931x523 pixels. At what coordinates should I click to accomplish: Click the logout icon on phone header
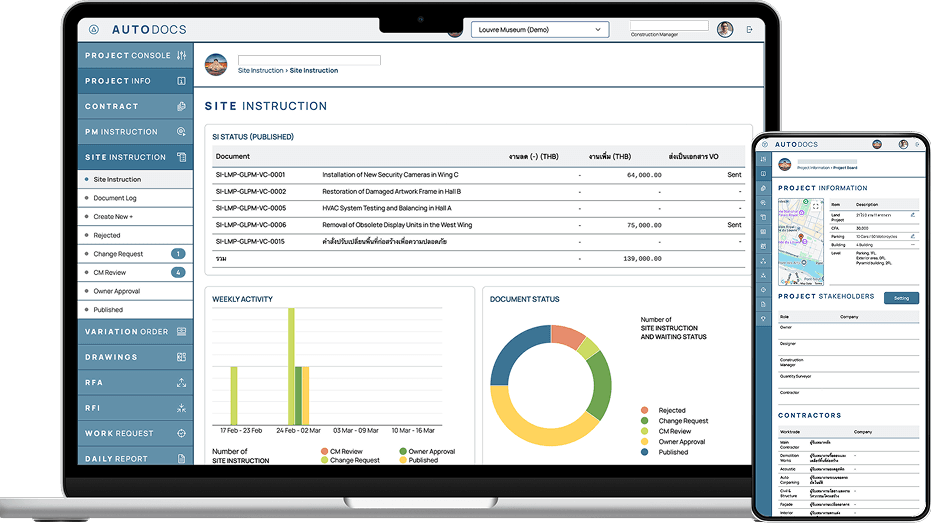coord(917,144)
